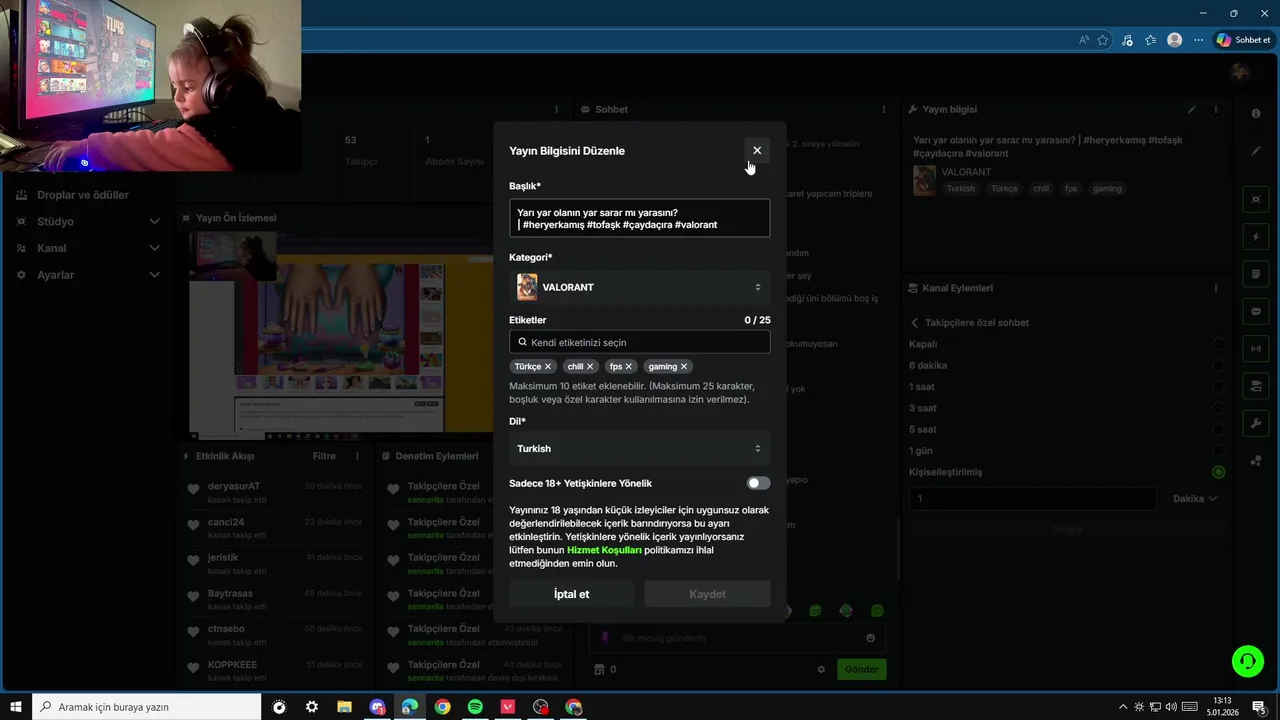
Task: Click the Windows taskbar search box
Action: (x=147, y=707)
